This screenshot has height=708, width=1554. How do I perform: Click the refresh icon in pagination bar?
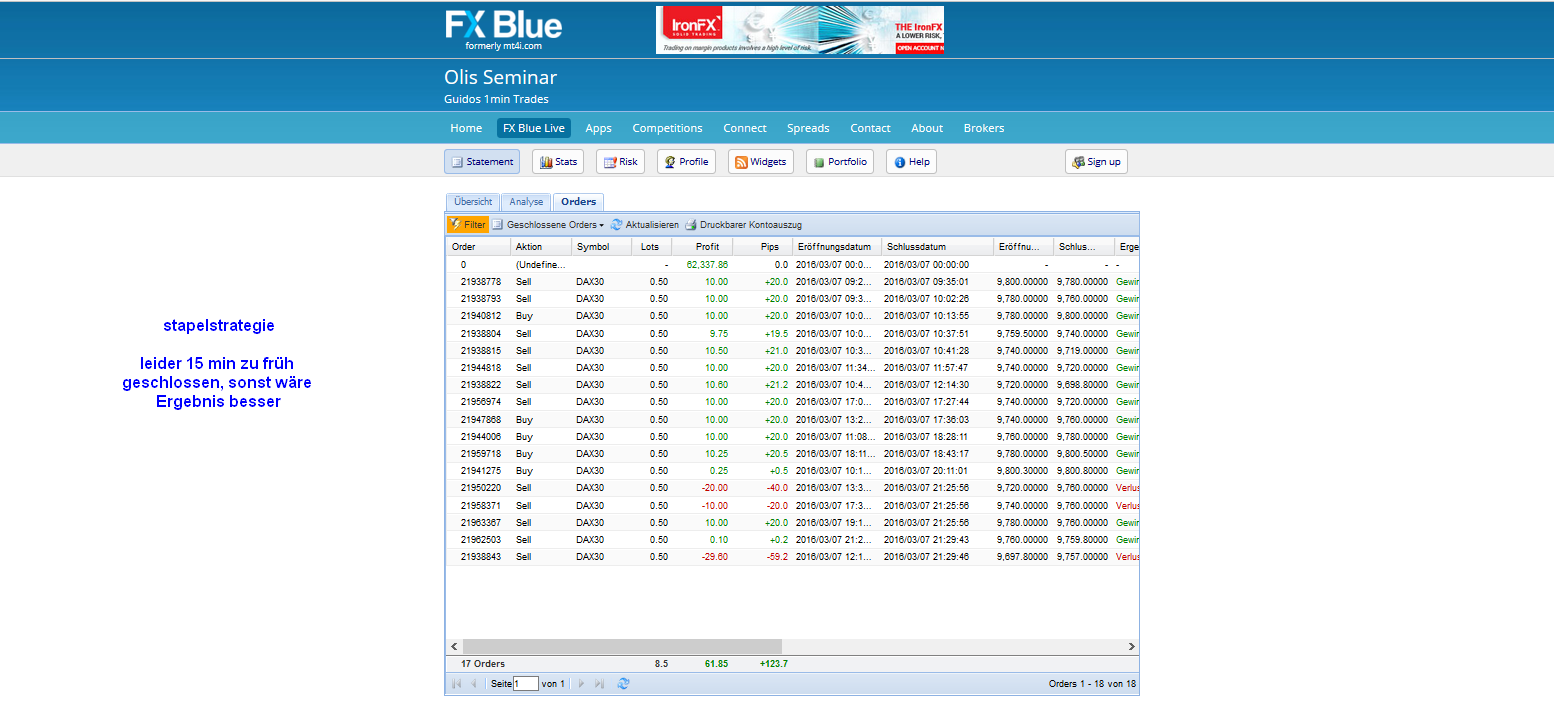(x=624, y=684)
